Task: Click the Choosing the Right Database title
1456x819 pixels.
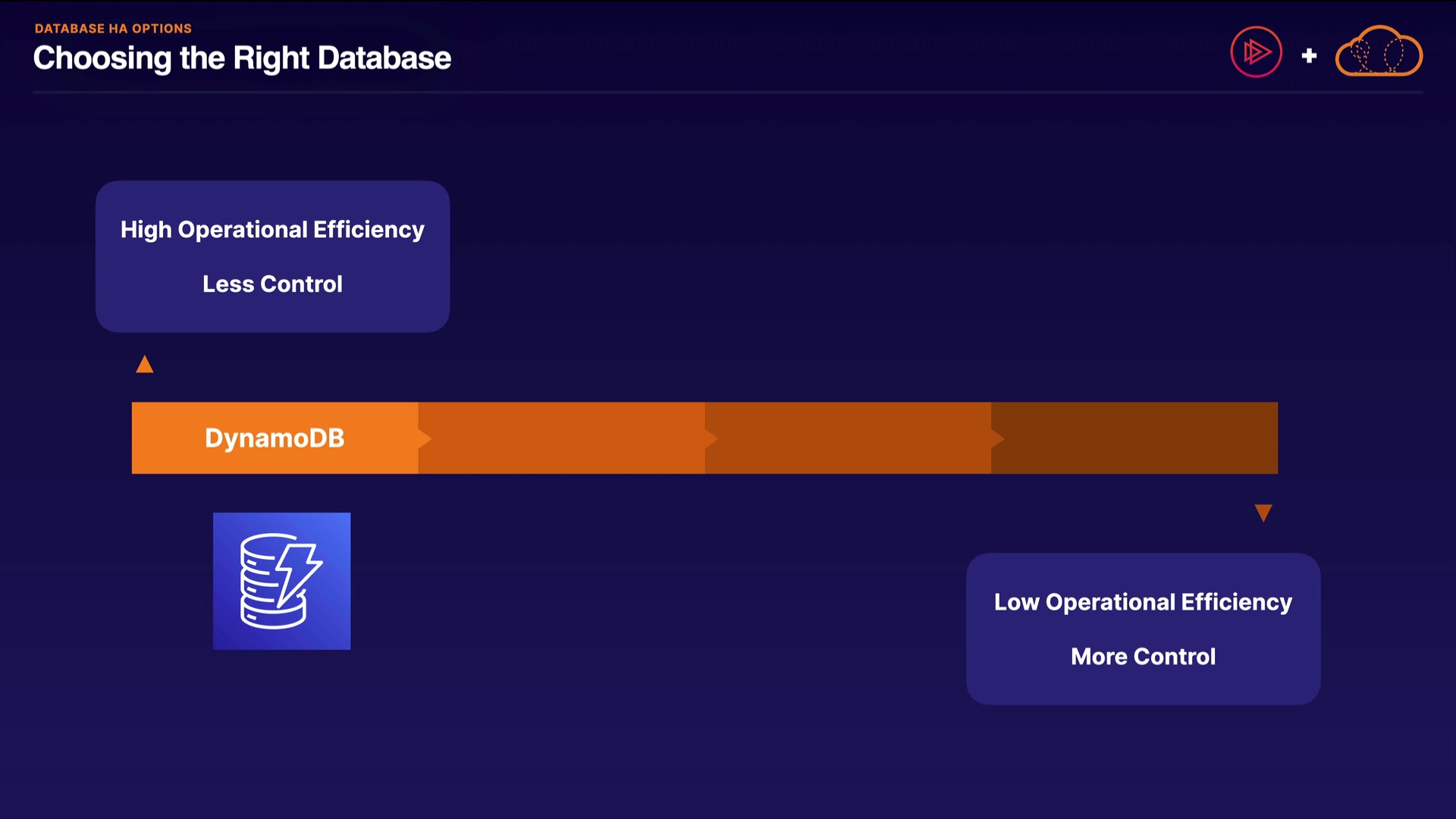Action: tap(242, 58)
